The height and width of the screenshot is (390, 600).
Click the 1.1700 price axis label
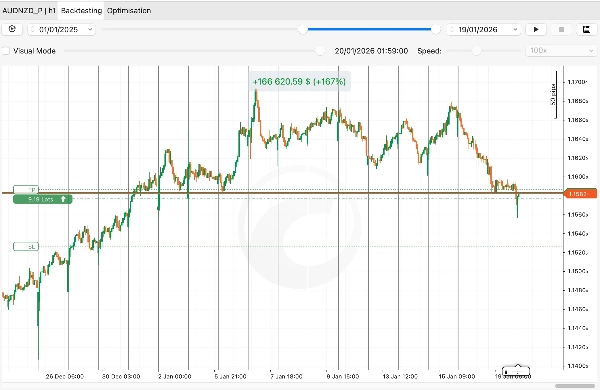(x=577, y=82)
